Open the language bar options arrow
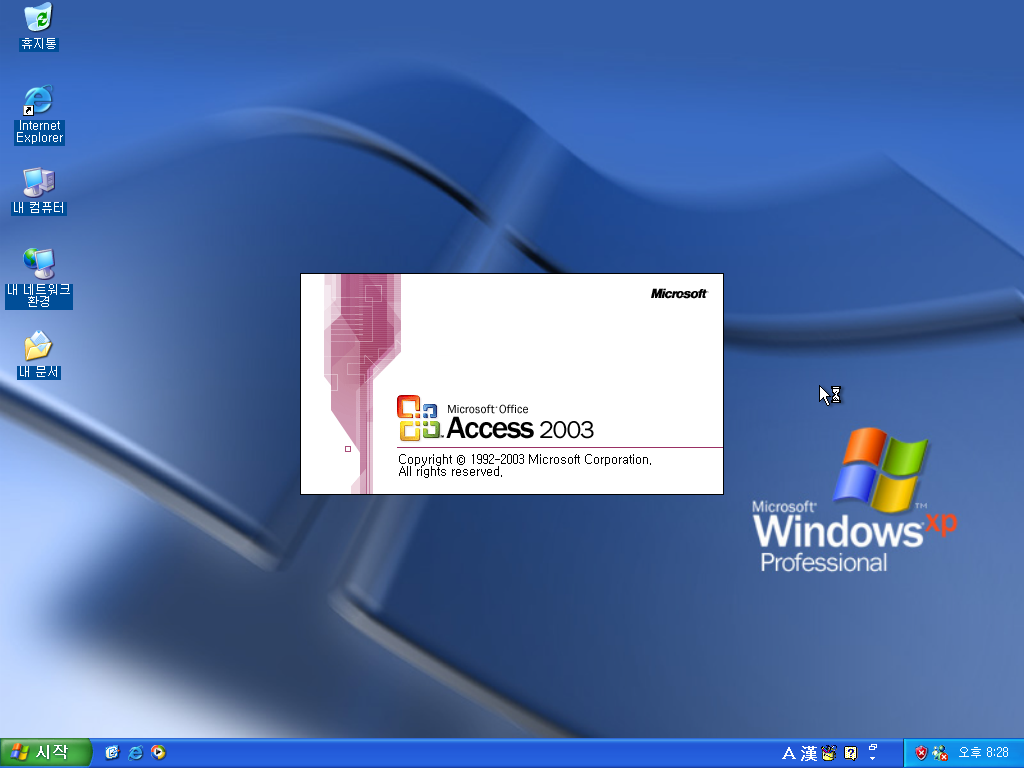1024x768 pixels. (872, 759)
